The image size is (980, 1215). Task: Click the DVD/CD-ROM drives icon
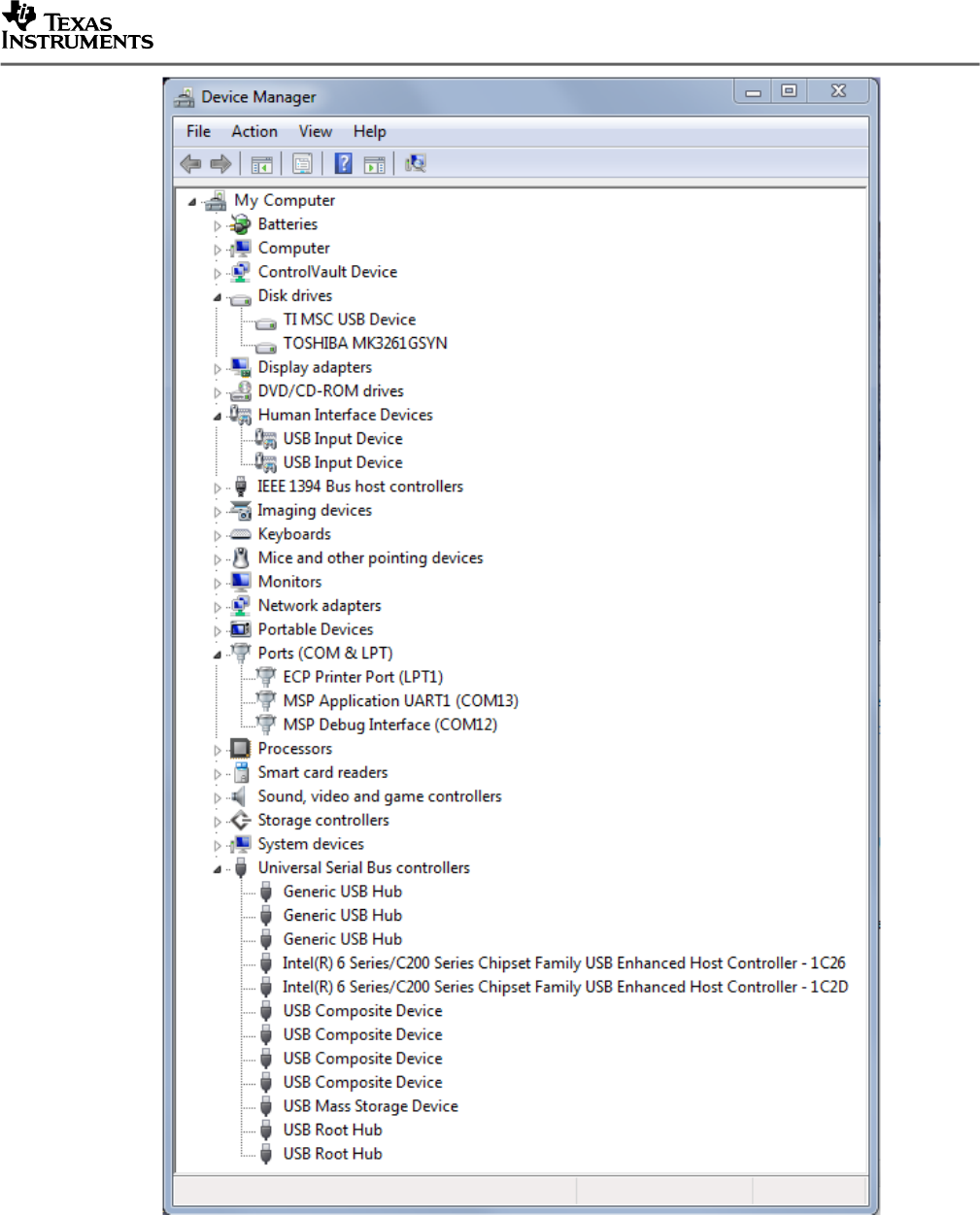[x=240, y=391]
